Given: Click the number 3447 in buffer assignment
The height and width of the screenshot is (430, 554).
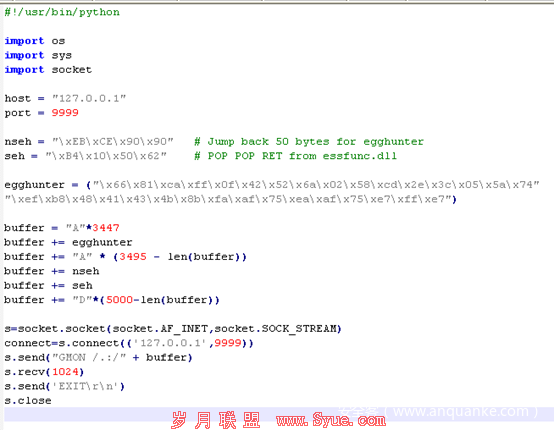Looking at the screenshot, I should [106, 228].
